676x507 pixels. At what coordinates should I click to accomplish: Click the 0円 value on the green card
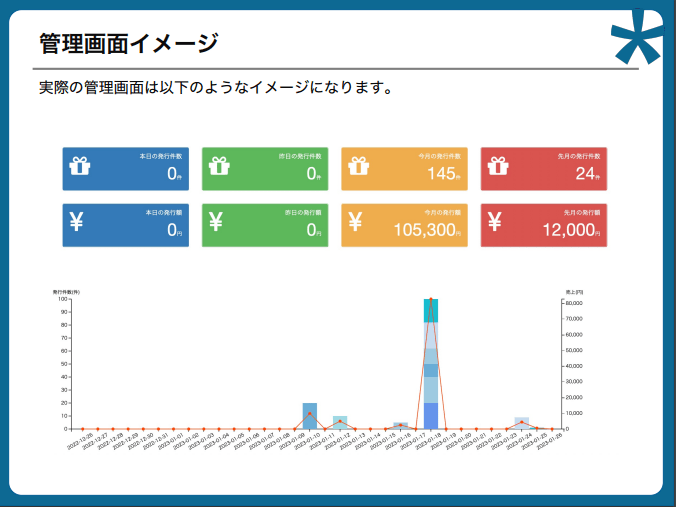314,230
